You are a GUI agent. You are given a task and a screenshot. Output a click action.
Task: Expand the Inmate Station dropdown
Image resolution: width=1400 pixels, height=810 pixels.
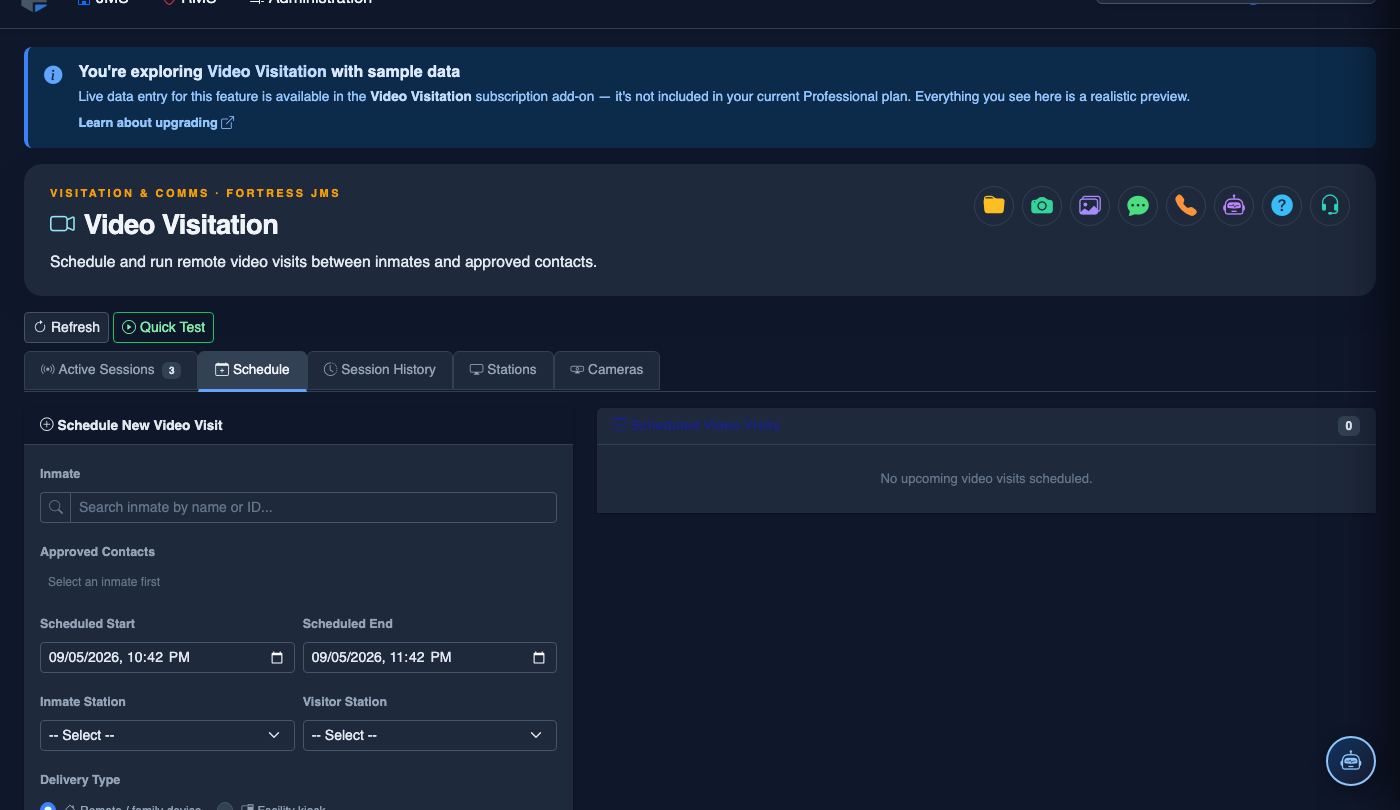click(x=167, y=735)
